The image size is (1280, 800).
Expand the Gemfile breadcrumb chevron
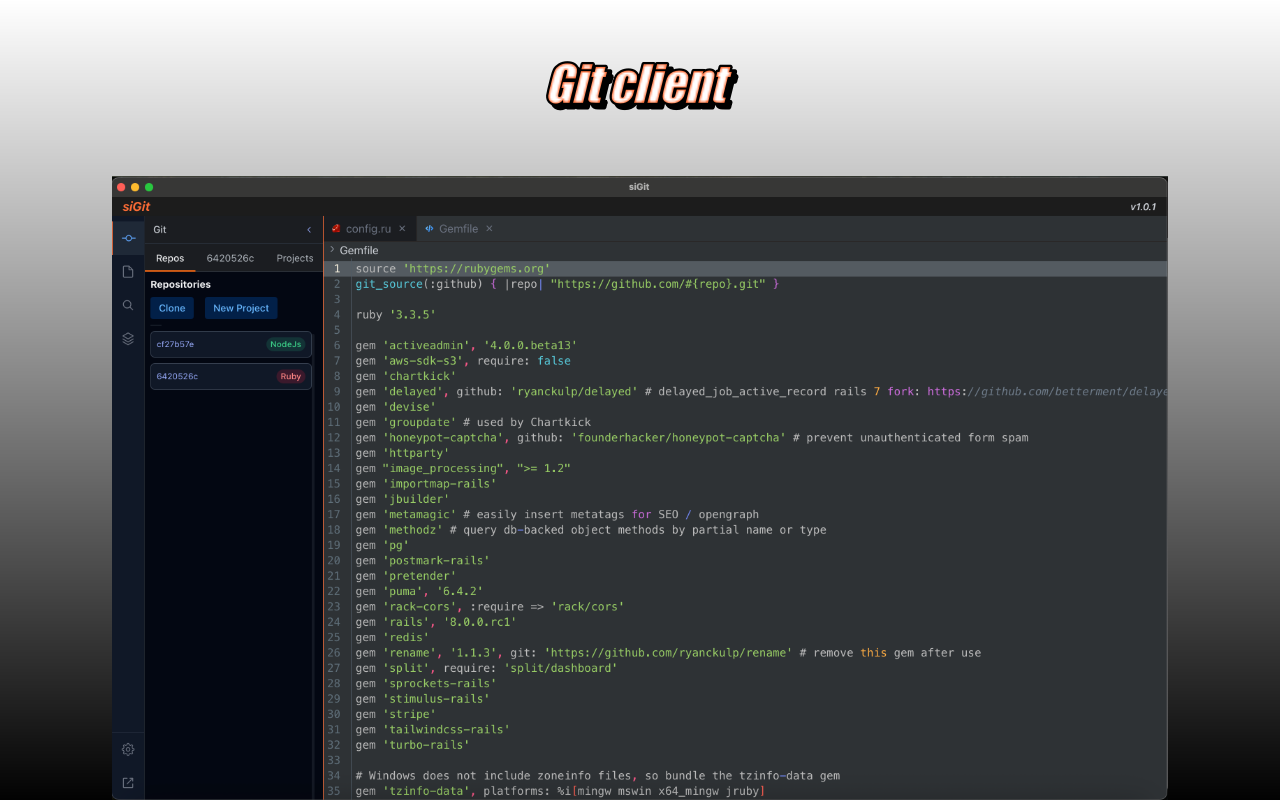(x=332, y=250)
